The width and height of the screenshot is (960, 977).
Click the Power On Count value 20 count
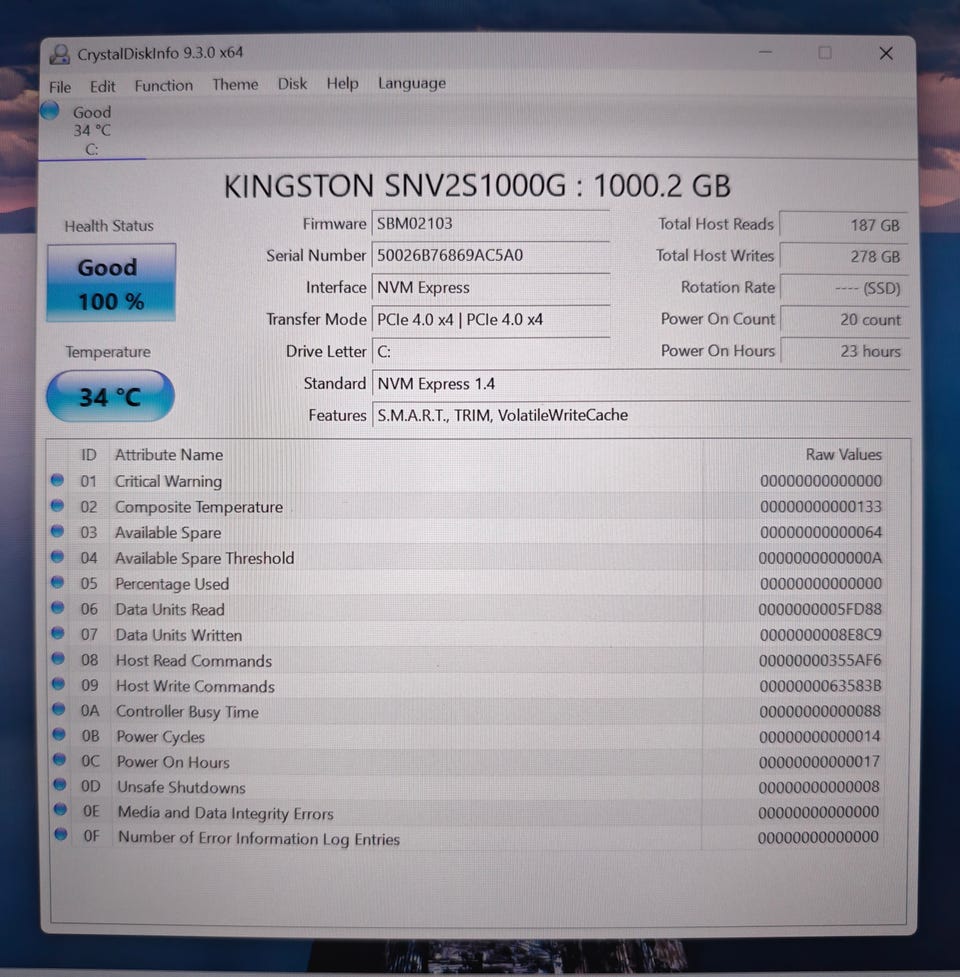(x=844, y=320)
